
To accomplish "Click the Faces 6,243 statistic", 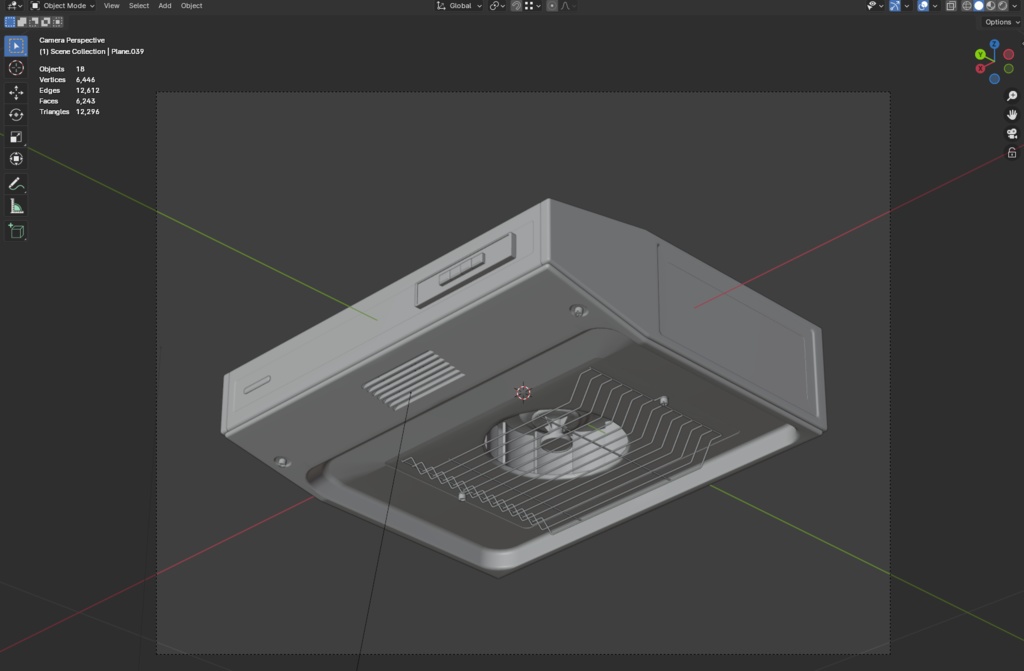I will coord(67,101).
